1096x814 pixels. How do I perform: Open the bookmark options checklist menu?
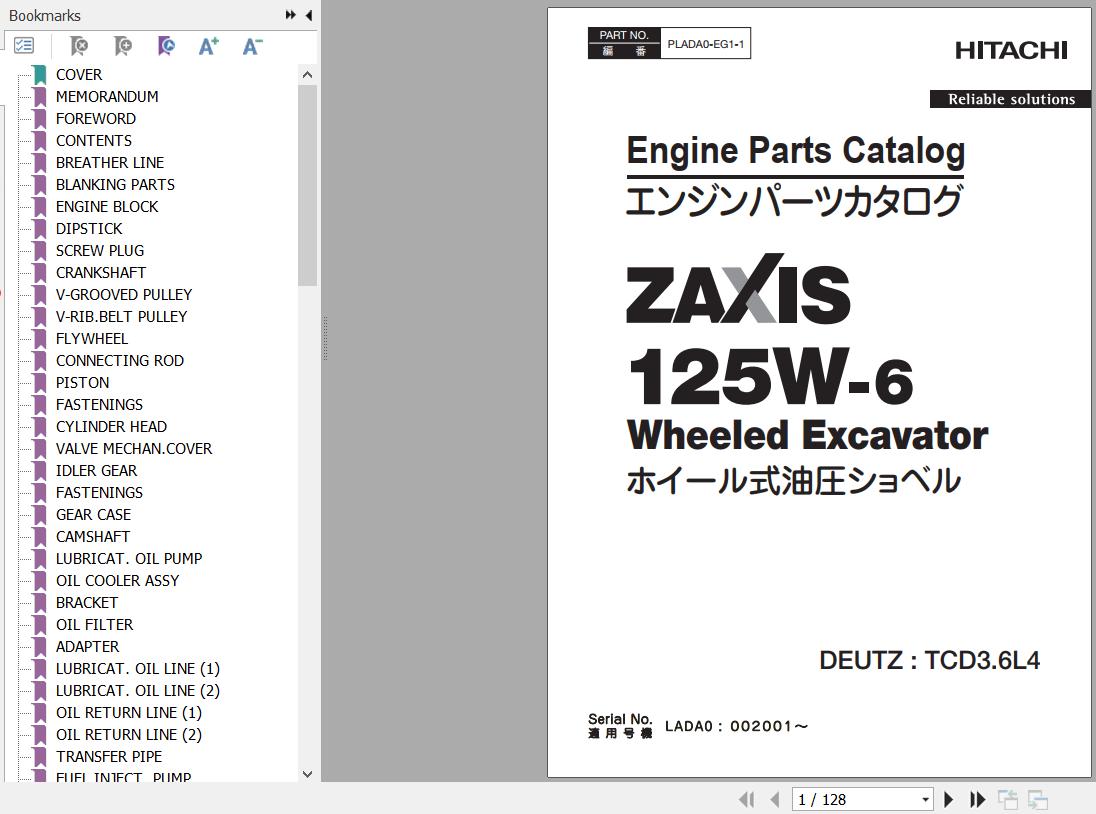24,46
